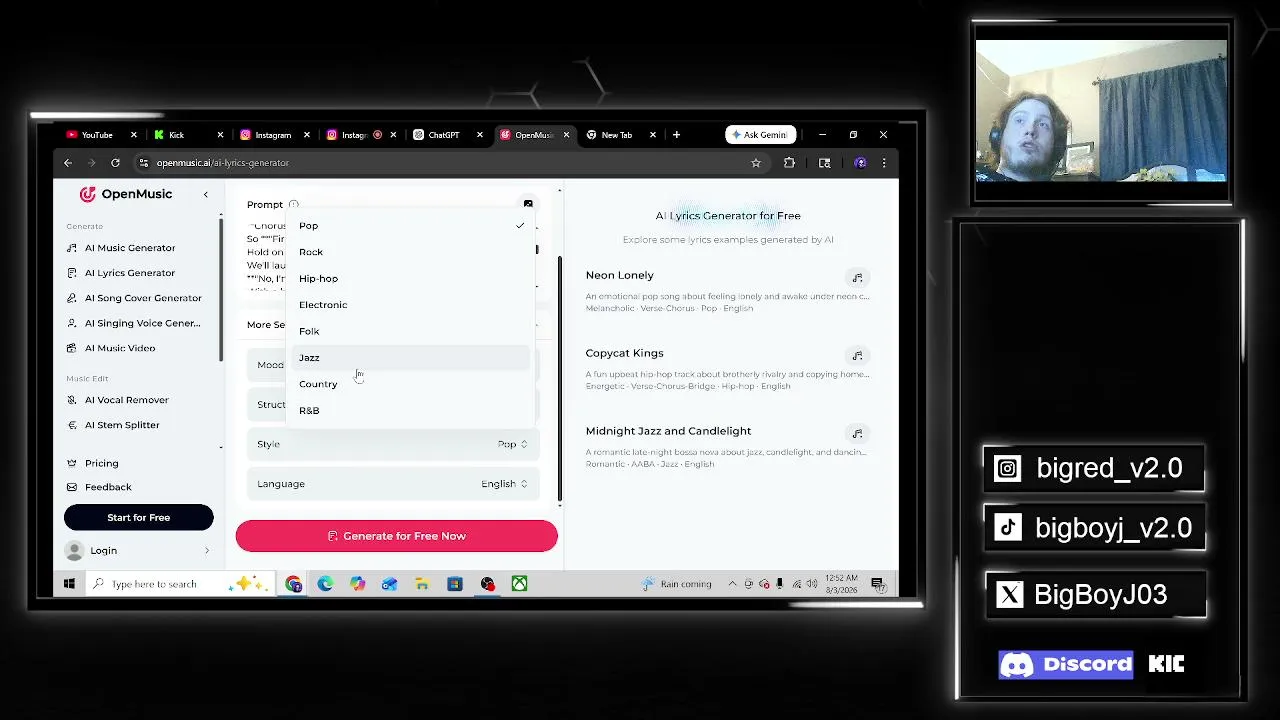Open the taskbar volume control

tap(812, 584)
